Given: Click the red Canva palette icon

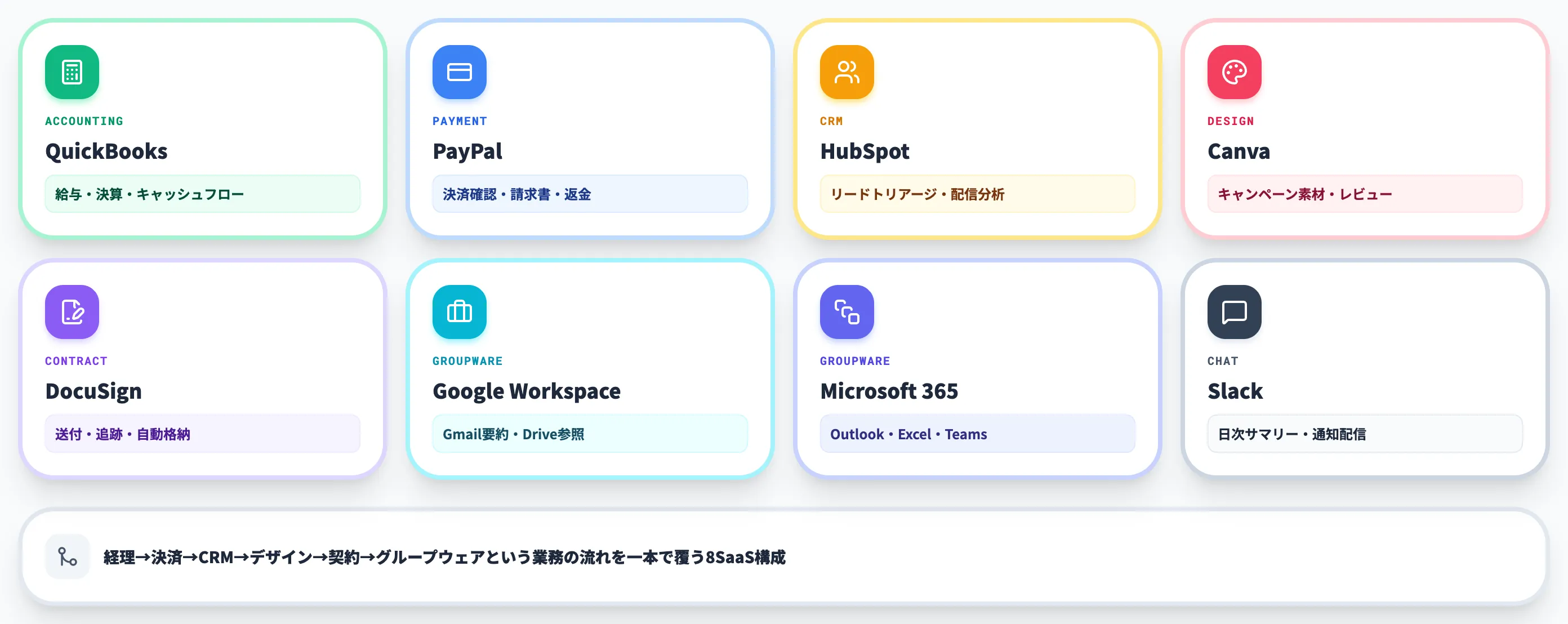Looking at the screenshot, I should [1235, 72].
